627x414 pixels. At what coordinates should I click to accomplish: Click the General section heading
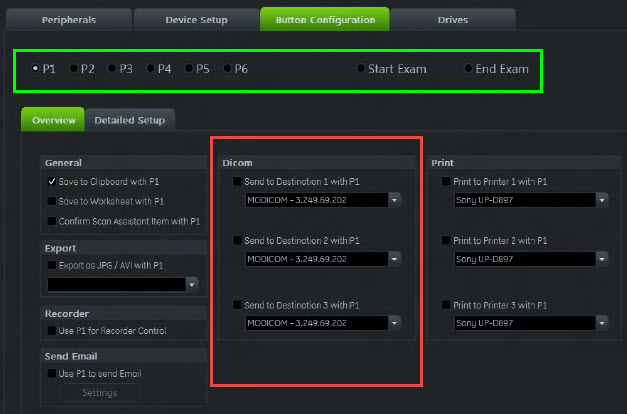tap(63, 163)
